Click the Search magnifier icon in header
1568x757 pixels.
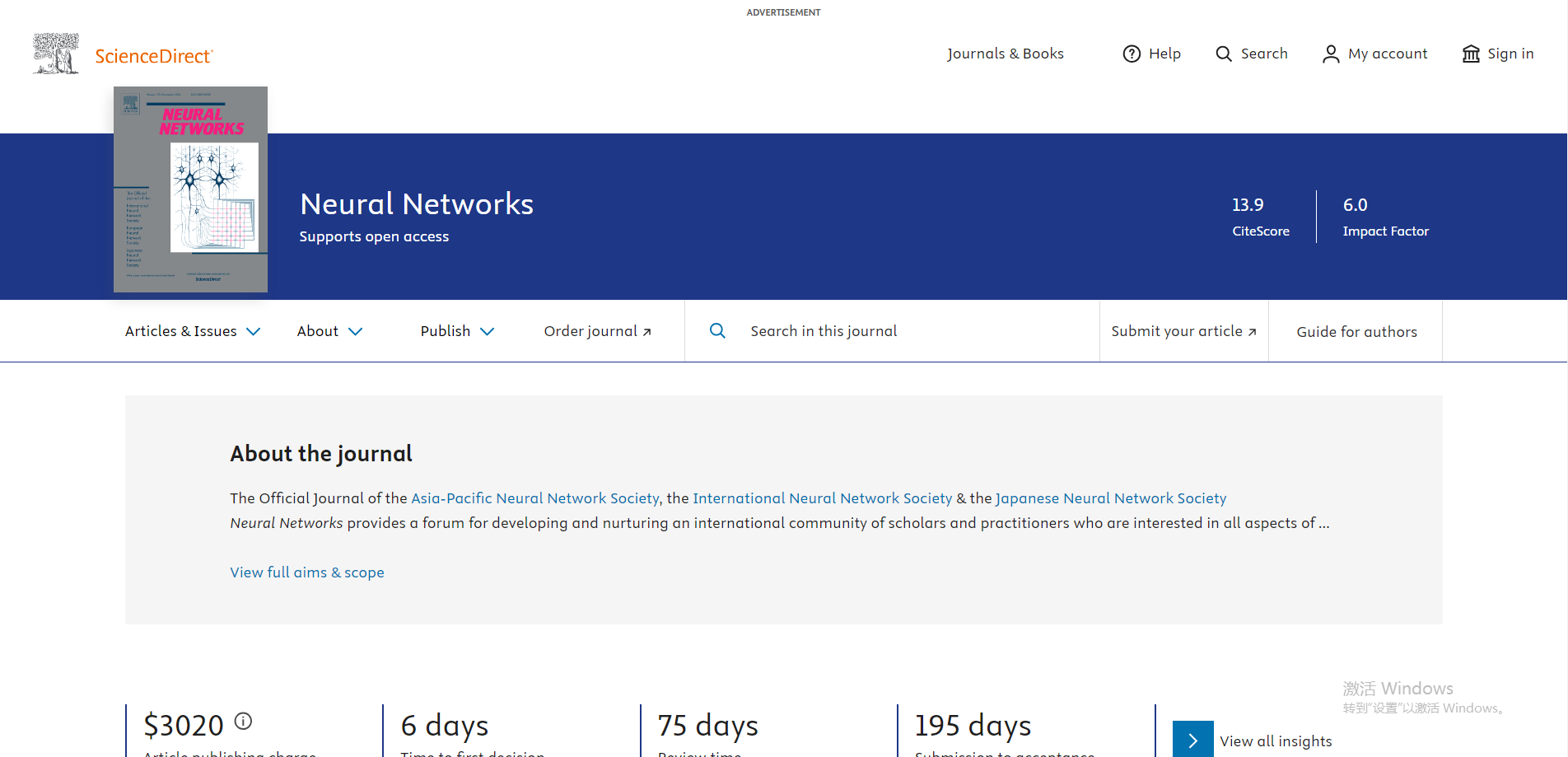pyautogui.click(x=1224, y=54)
